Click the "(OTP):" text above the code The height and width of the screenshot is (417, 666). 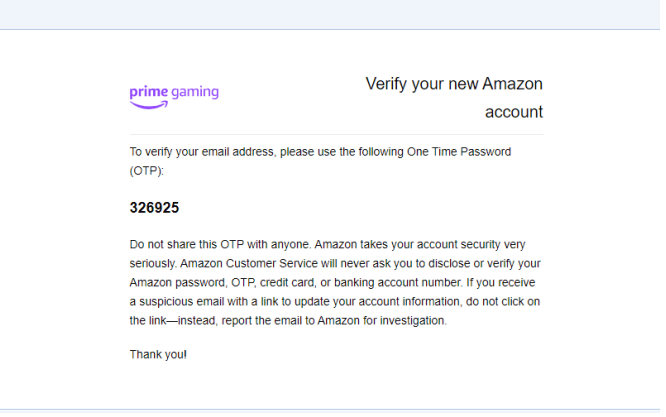tap(146, 171)
